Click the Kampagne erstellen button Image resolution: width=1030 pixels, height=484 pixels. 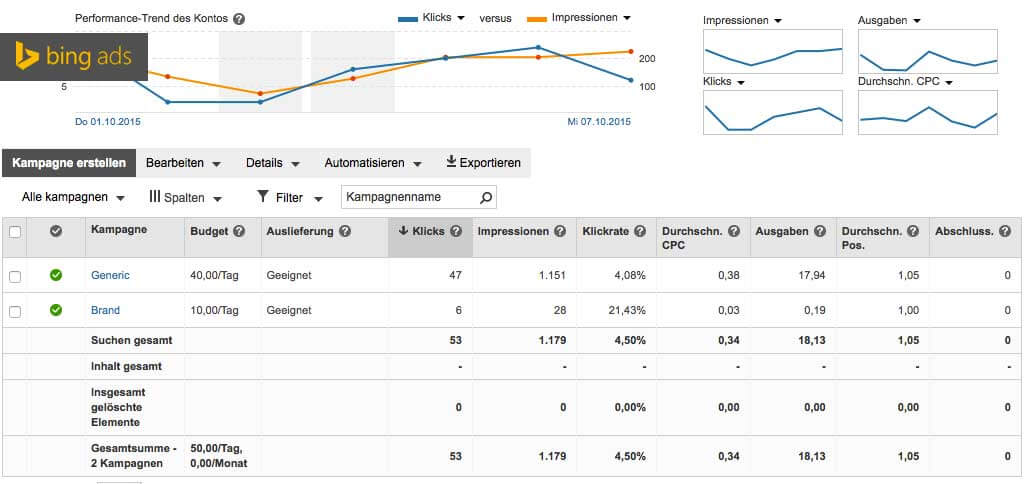69,163
